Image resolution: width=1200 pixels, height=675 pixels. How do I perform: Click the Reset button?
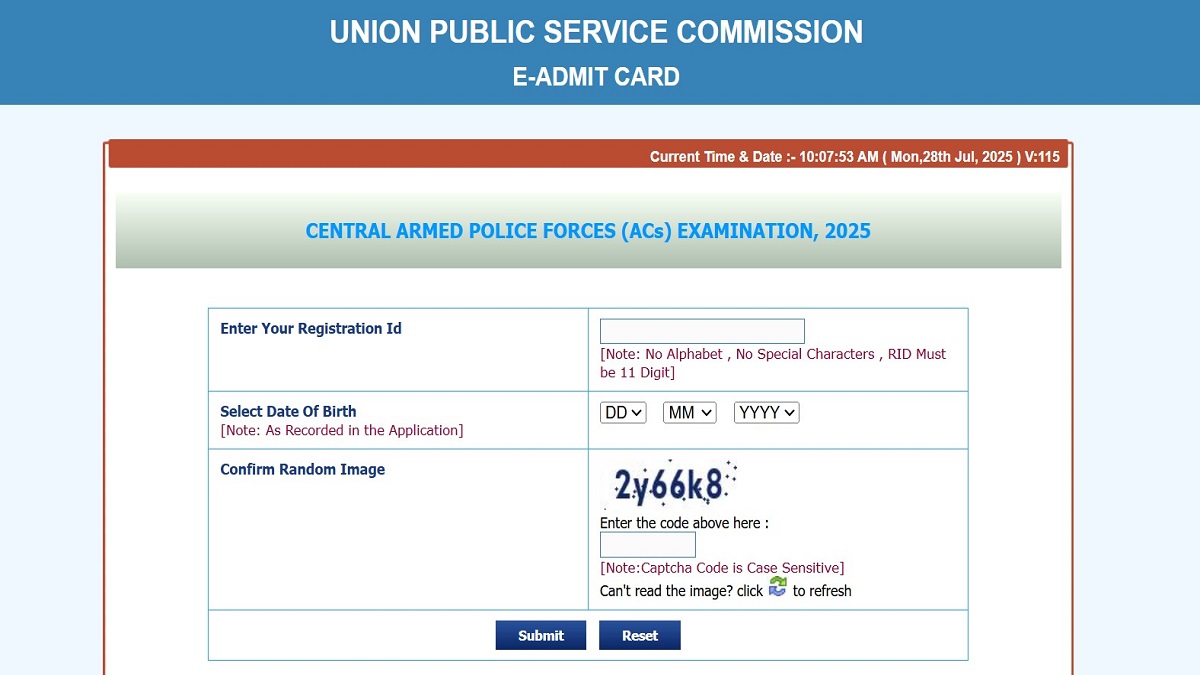click(639, 635)
